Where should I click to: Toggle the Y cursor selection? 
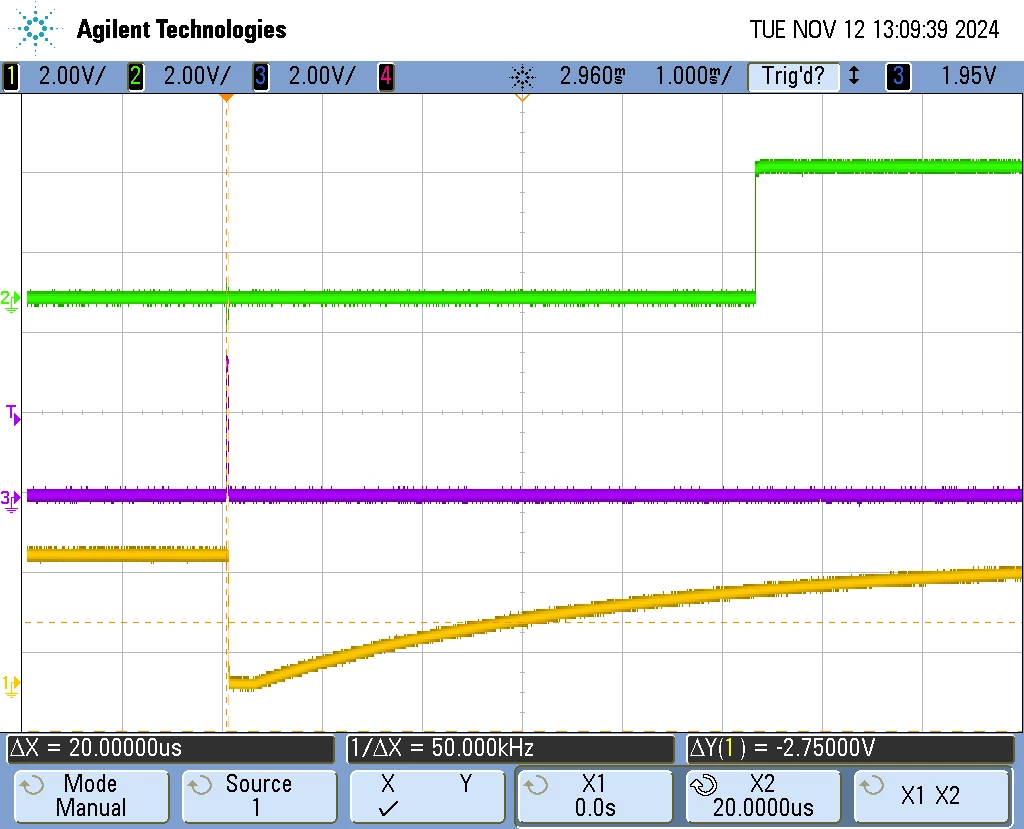pos(466,783)
